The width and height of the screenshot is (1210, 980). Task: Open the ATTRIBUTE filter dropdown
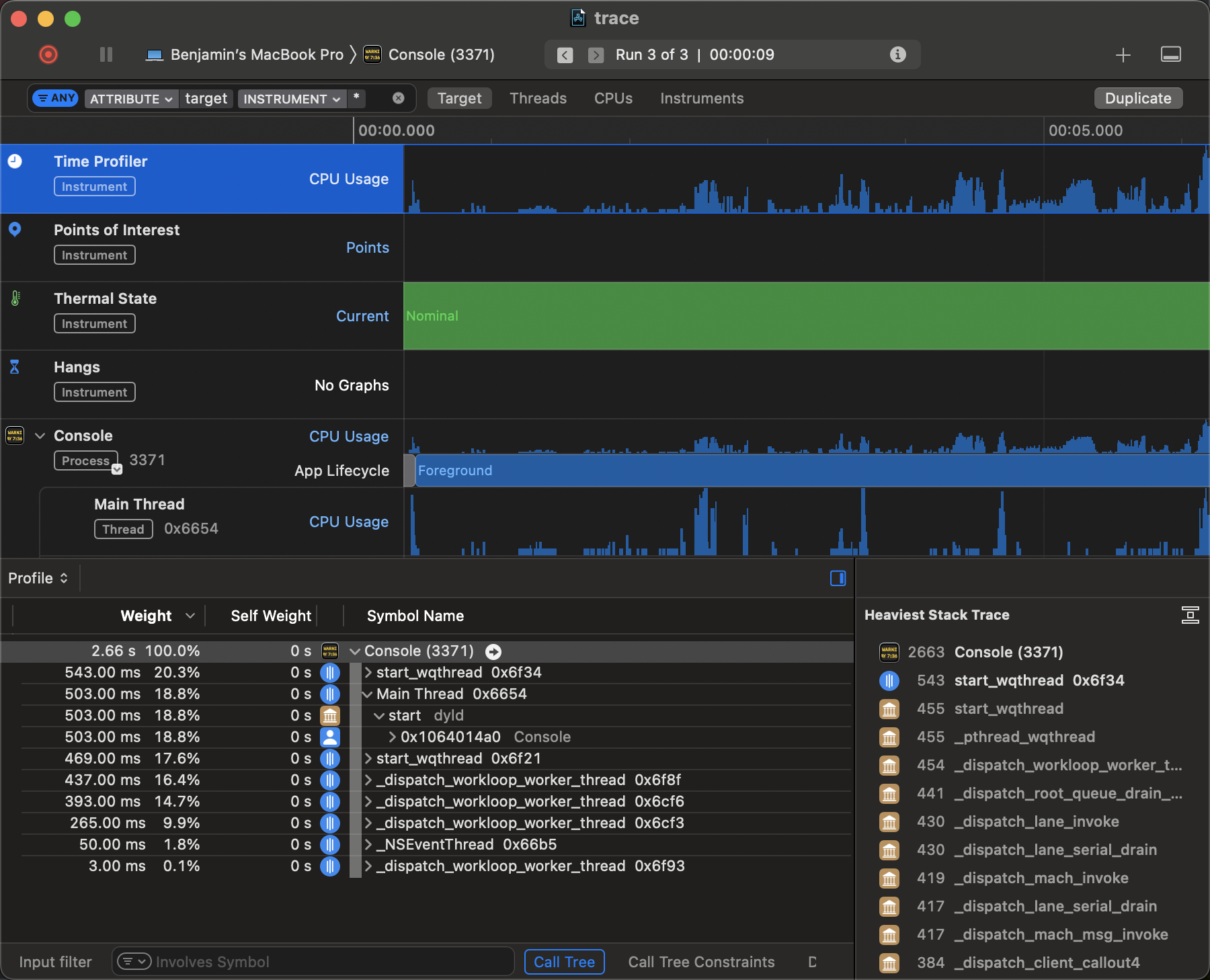(131, 99)
